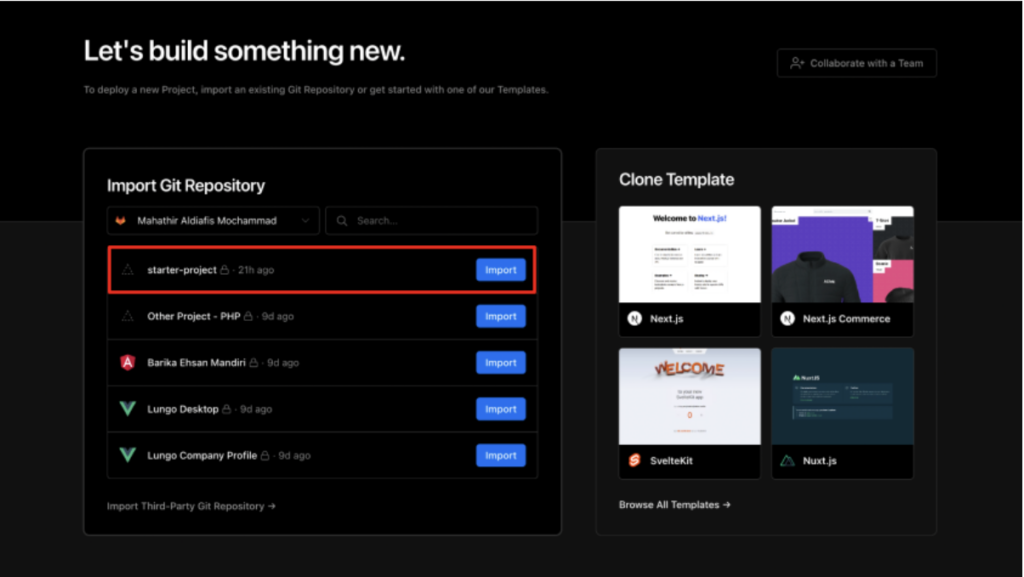
Task: Click the Vue icon beside Lungo Company Profile
Action: coord(126,455)
